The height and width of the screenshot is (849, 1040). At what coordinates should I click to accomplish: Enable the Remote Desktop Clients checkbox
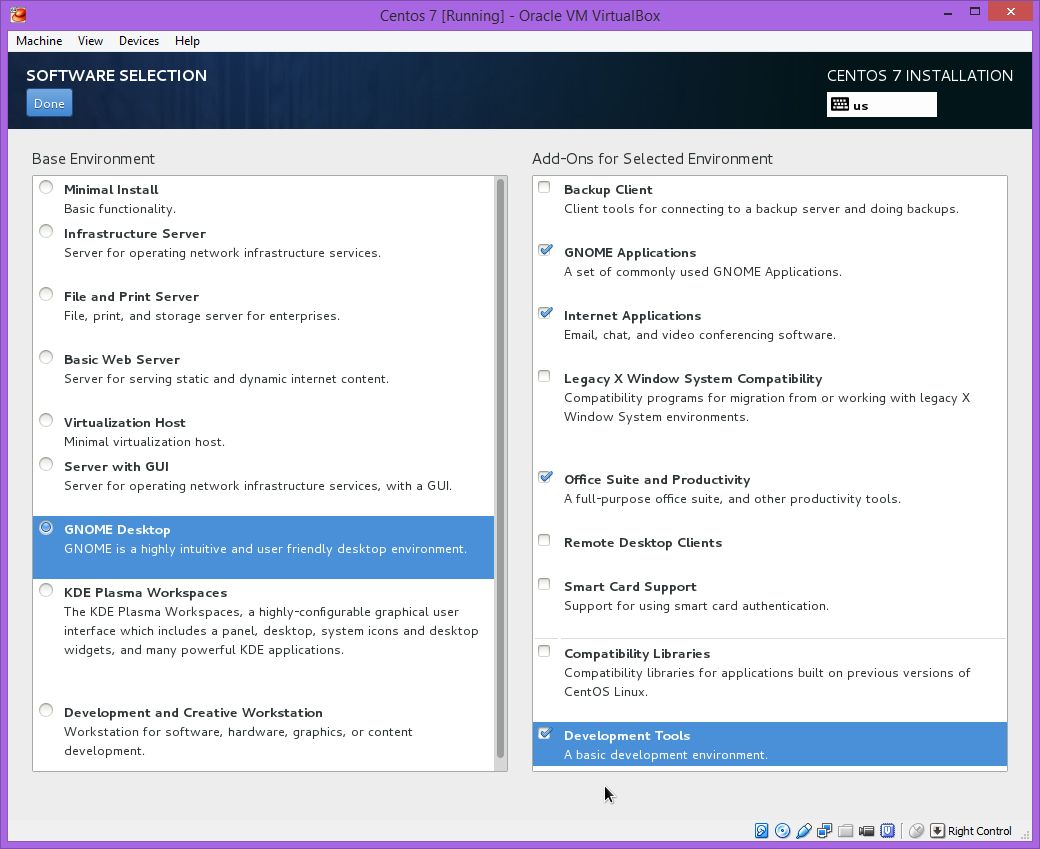[545, 540]
